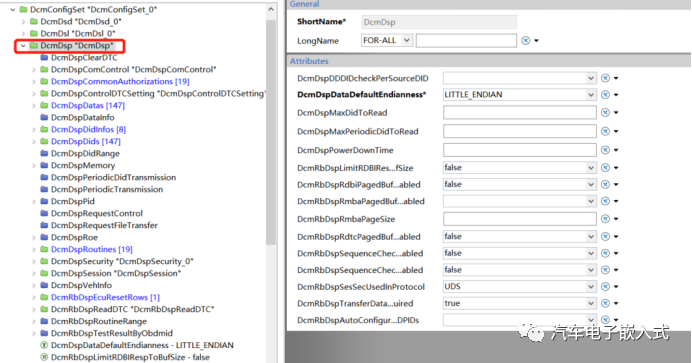692x363 pixels.
Task: Open the DcmRbDspRmbaPagedBuf...abled dropdown
Action: point(591,201)
